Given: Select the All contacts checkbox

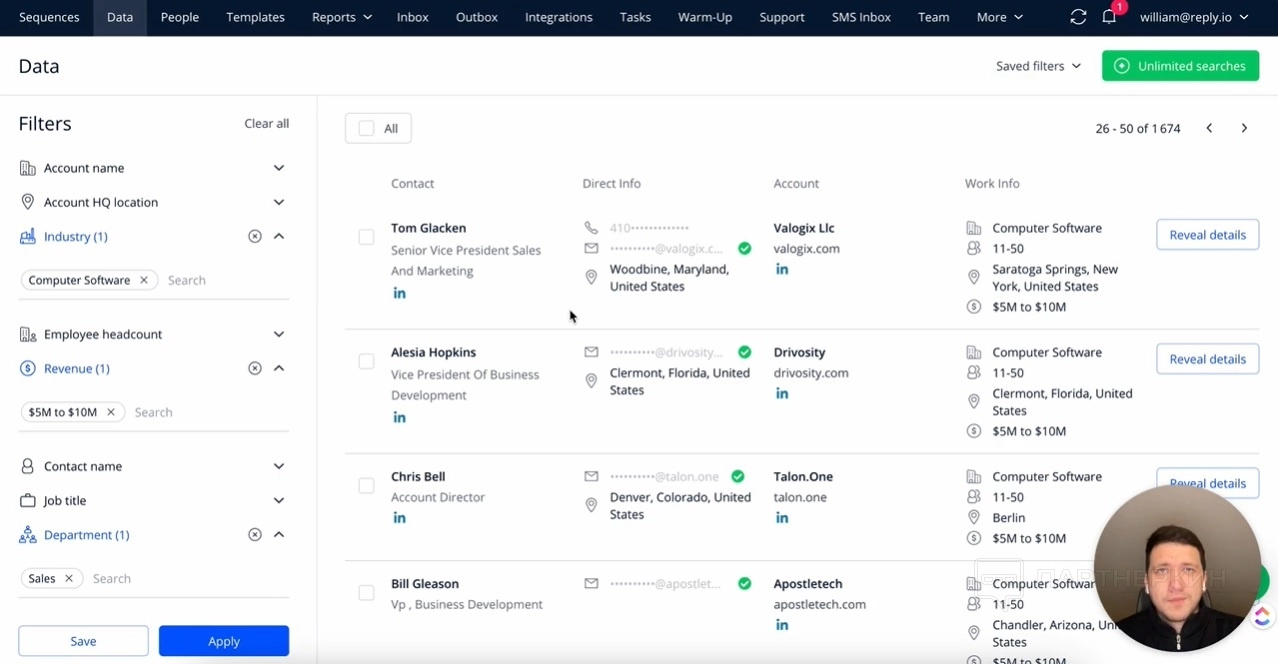Looking at the screenshot, I should click(x=366, y=128).
